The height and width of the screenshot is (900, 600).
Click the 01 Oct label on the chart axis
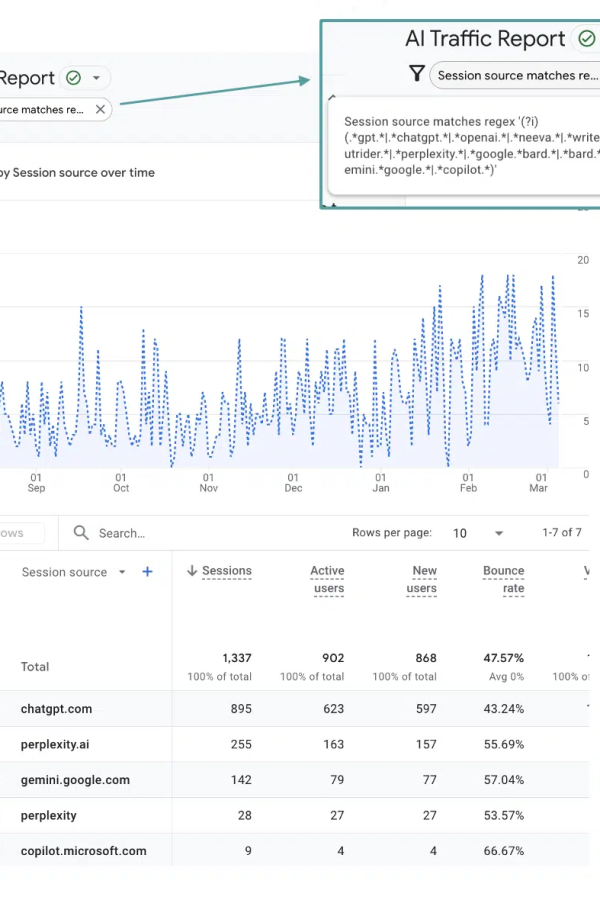pyautogui.click(x=121, y=483)
